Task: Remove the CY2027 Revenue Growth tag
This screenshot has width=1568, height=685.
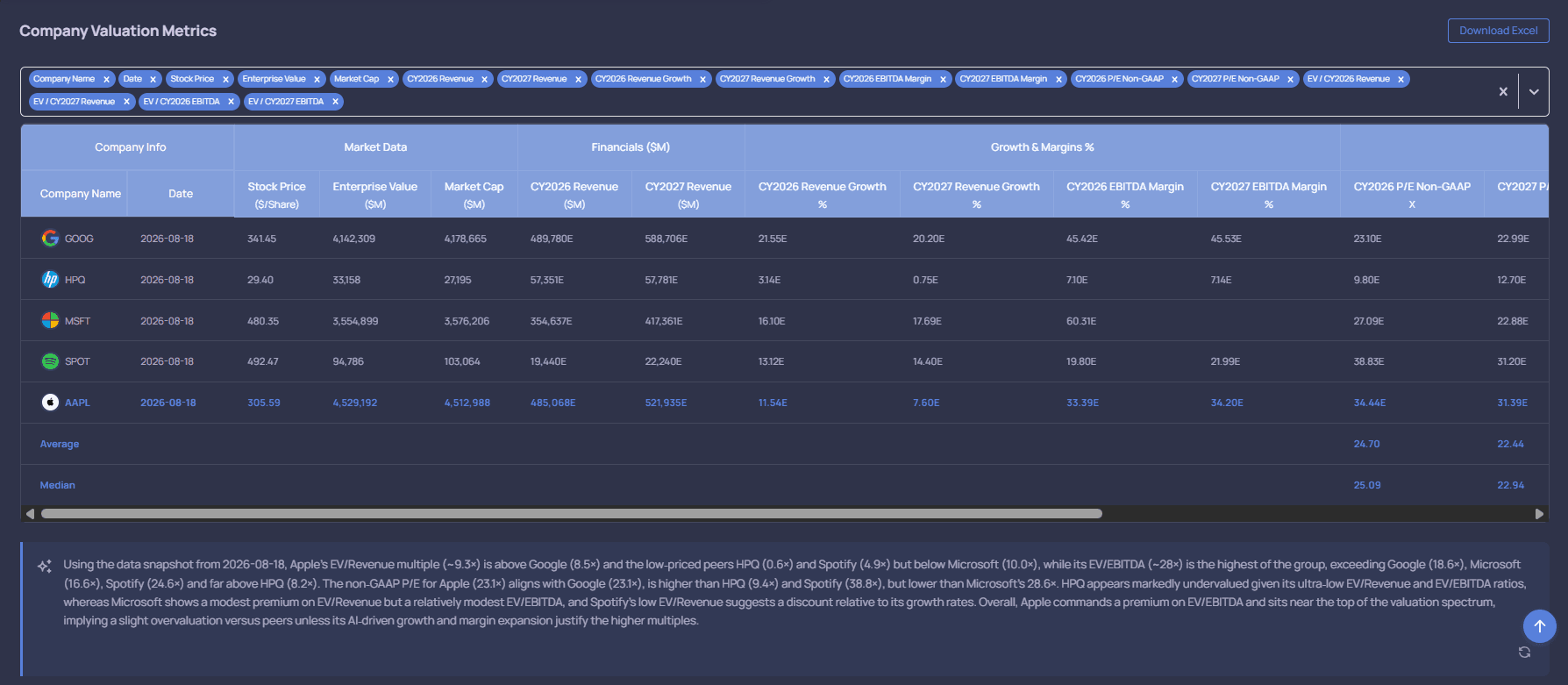Action: (826, 79)
